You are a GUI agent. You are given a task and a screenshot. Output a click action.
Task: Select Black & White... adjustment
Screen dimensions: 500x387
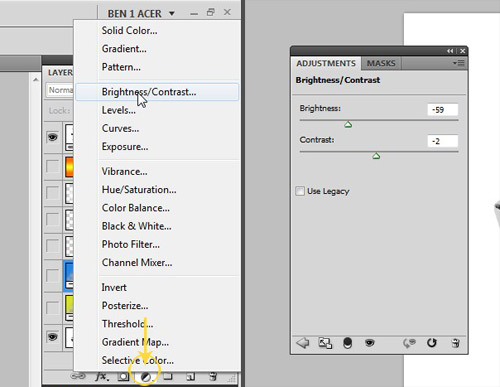137,226
